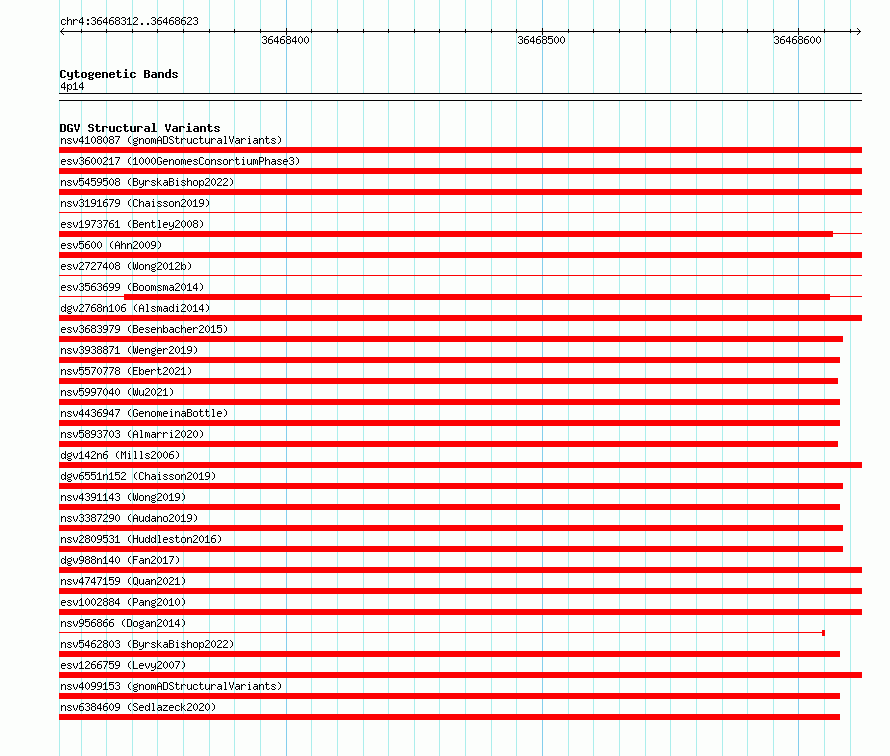Click the thin red line under nsv3191679

[x=460, y=213]
